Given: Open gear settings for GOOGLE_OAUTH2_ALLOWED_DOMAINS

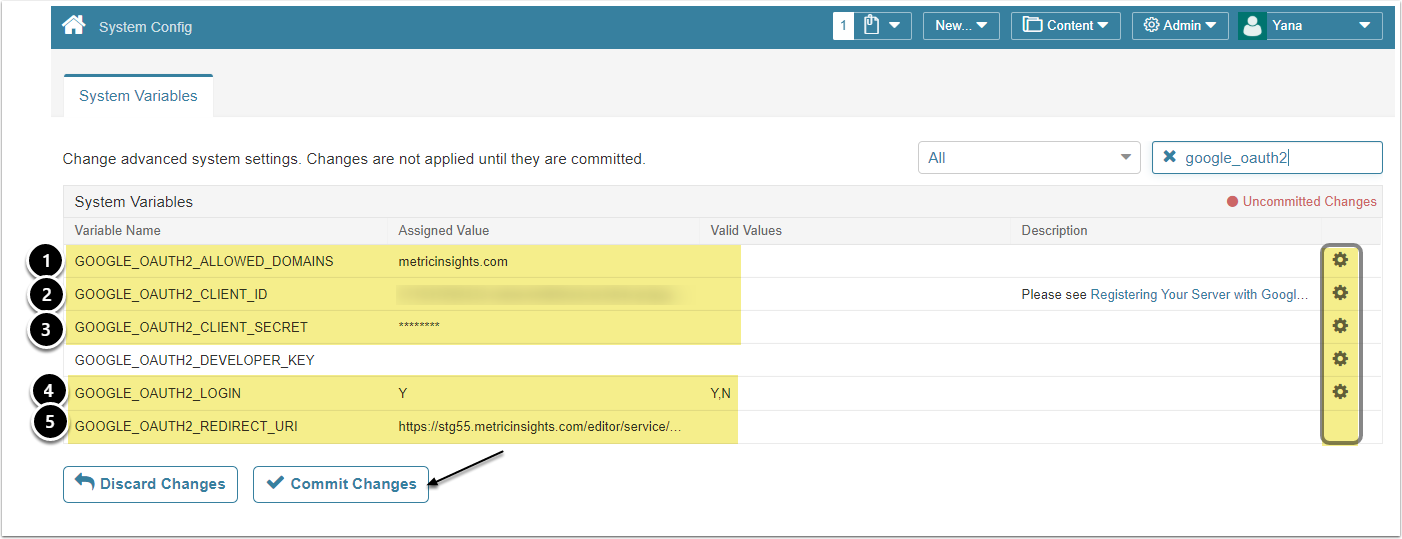Looking at the screenshot, I should [x=1340, y=260].
